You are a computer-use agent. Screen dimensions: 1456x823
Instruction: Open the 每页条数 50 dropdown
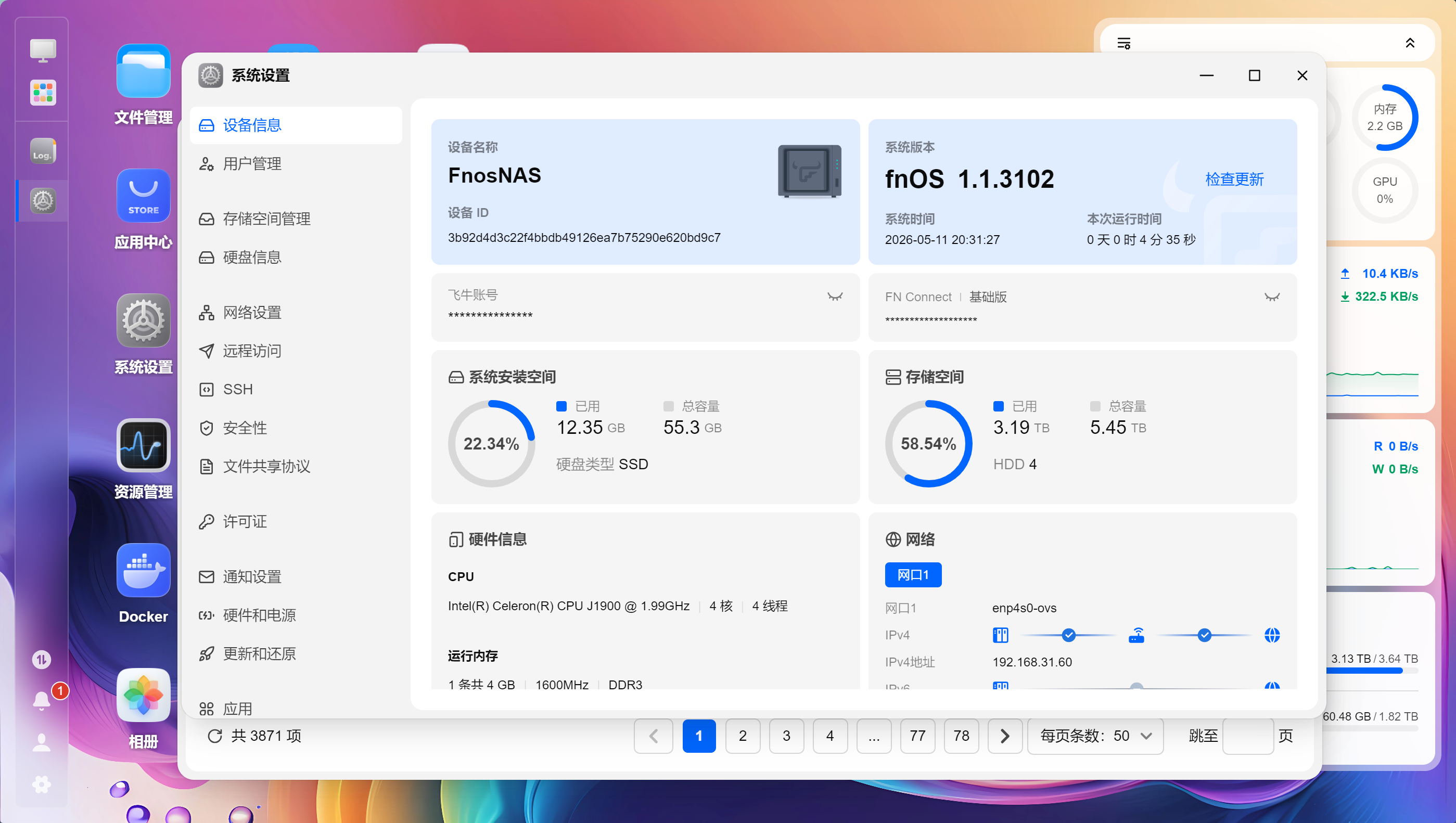[x=1095, y=736]
